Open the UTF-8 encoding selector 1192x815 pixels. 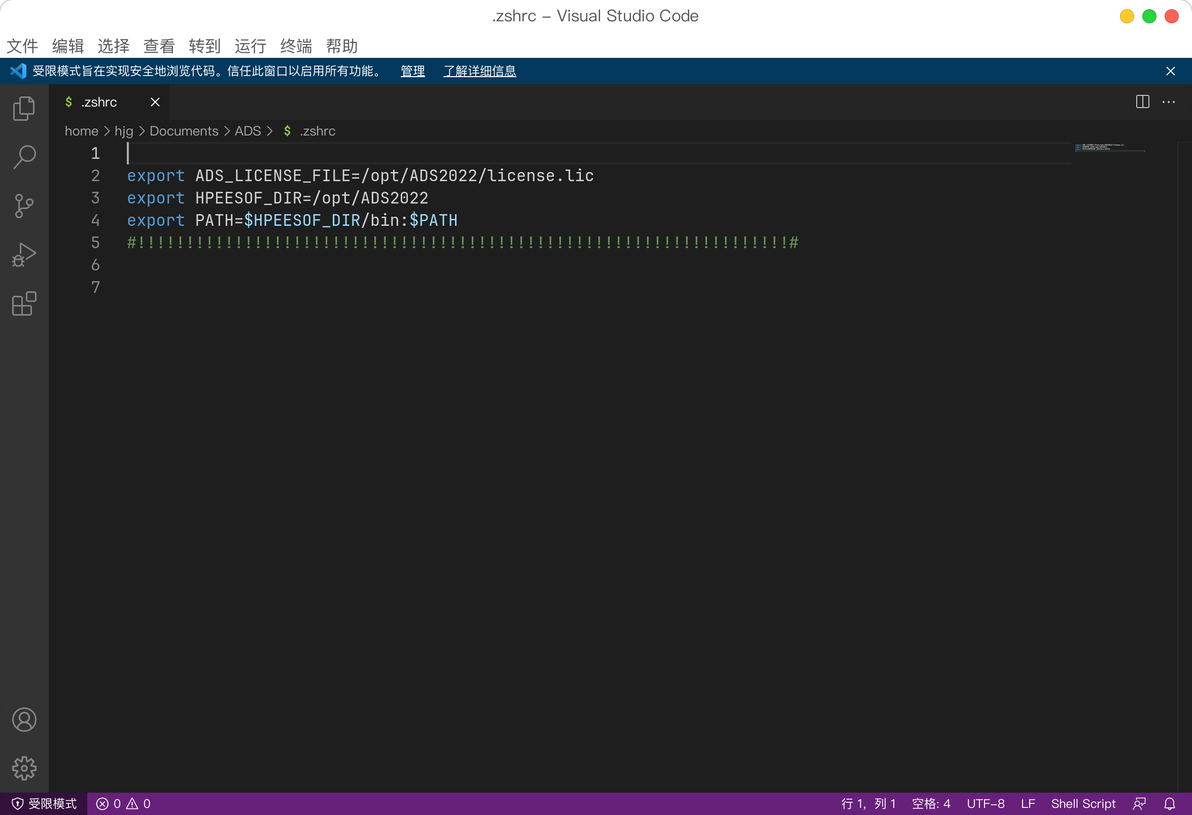[x=985, y=804]
